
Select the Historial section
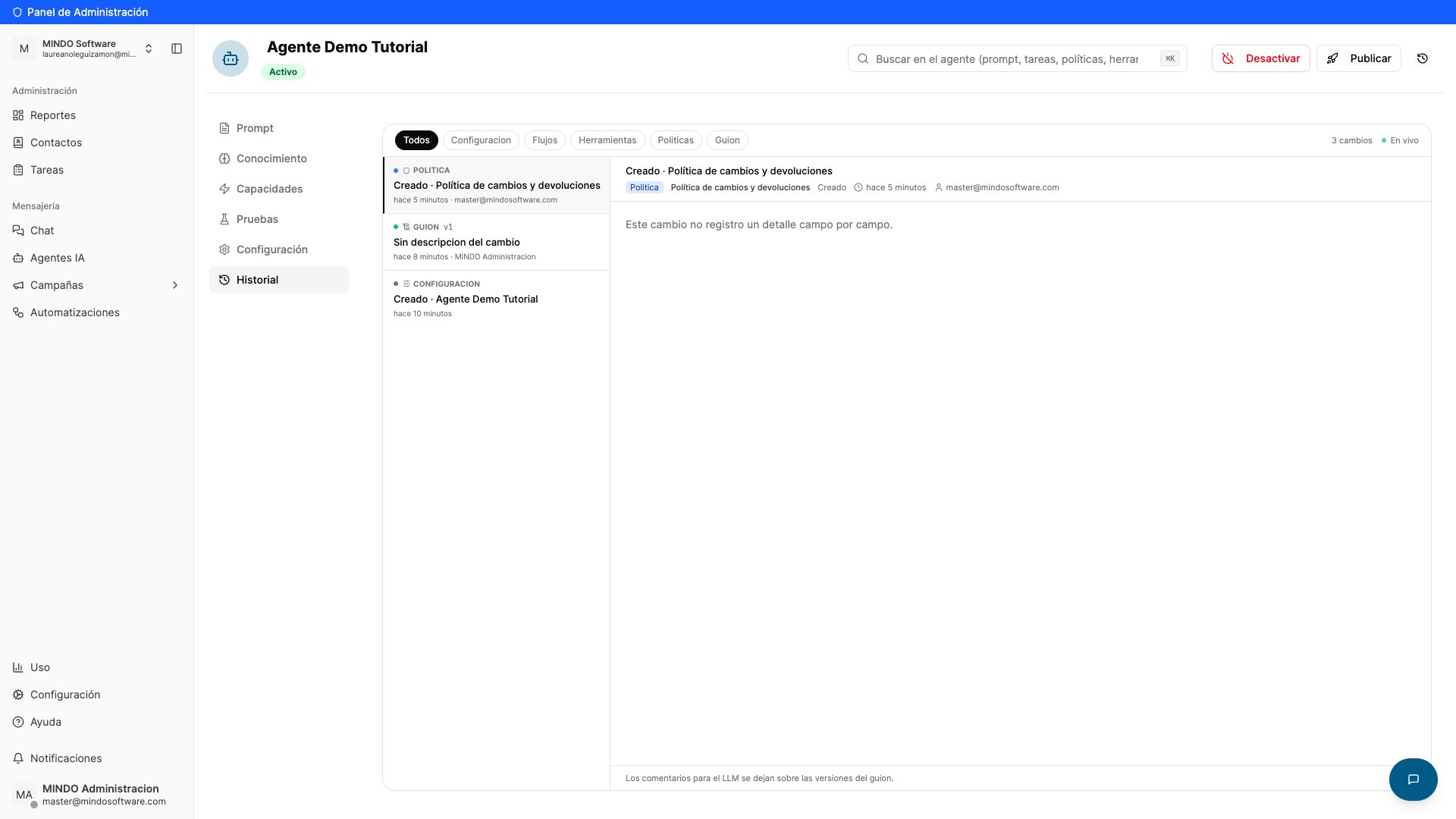click(x=278, y=280)
